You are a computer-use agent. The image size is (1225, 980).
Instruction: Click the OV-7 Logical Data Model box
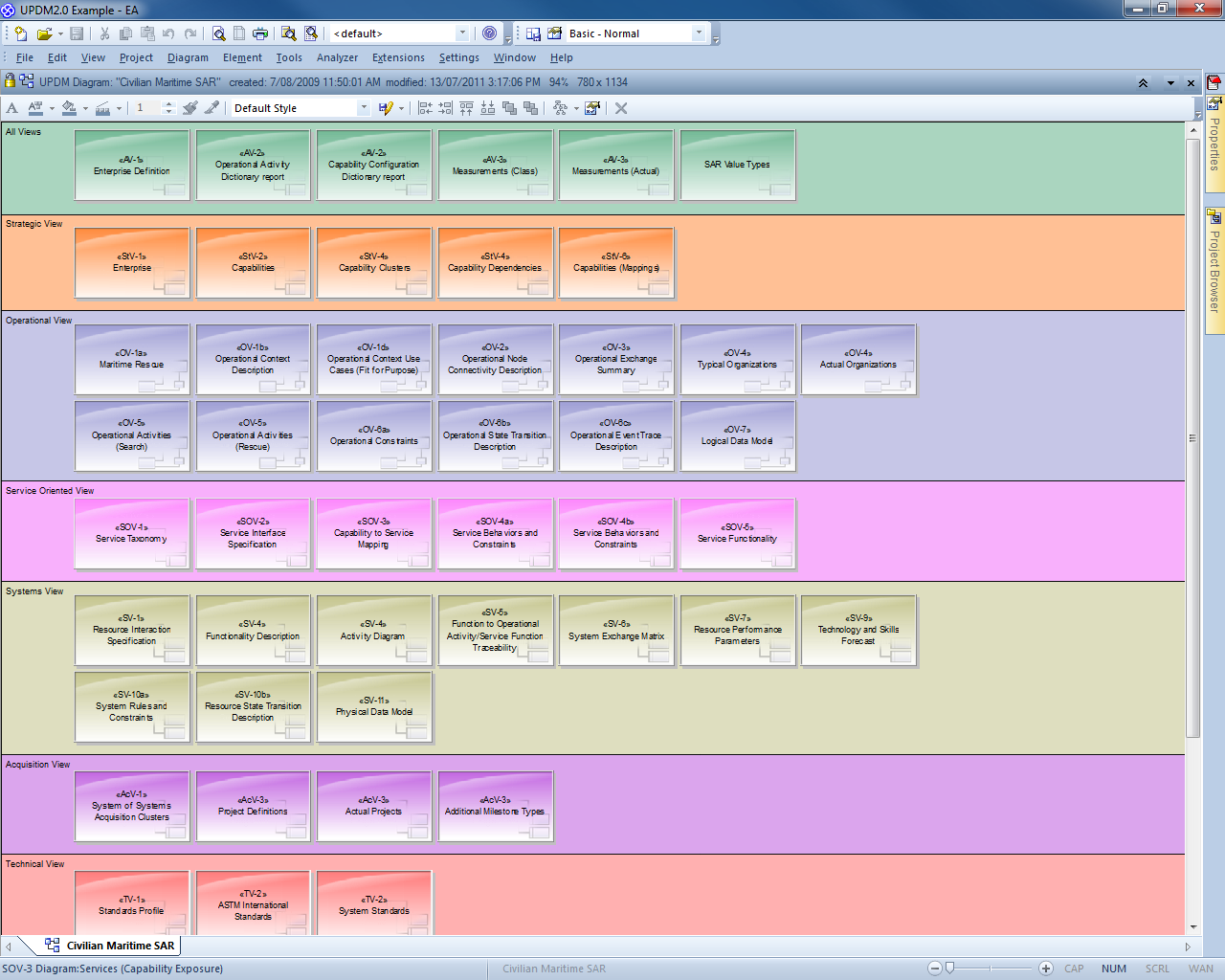pyautogui.click(x=737, y=436)
